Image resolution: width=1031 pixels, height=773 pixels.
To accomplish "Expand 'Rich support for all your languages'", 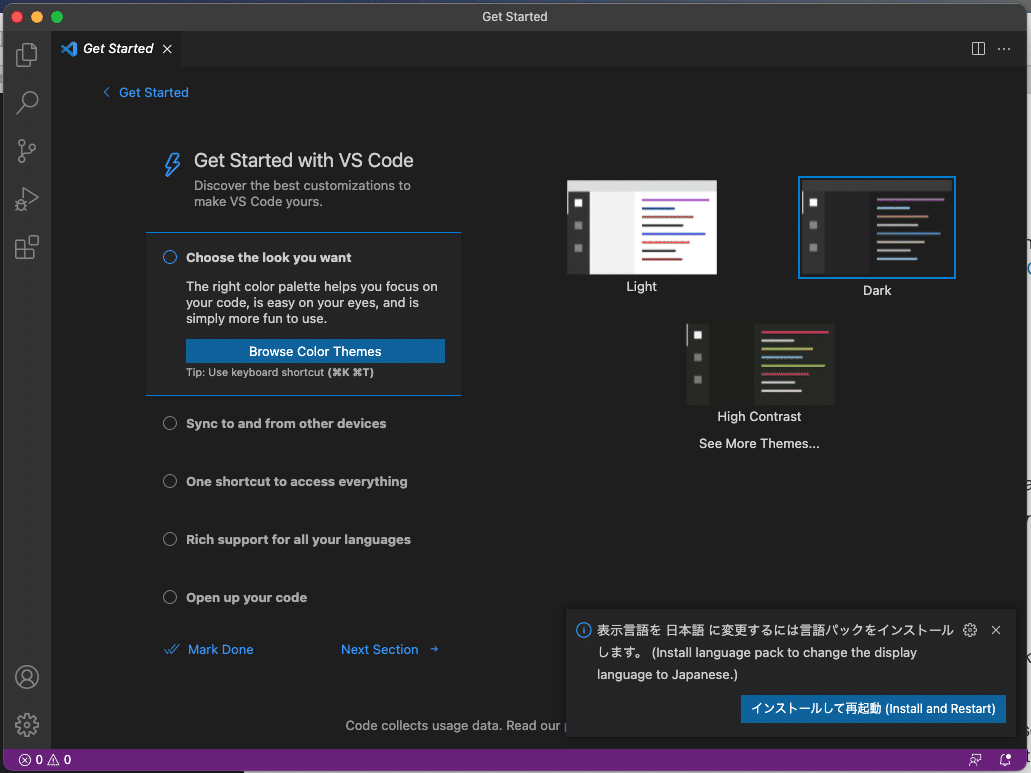I will 298,539.
